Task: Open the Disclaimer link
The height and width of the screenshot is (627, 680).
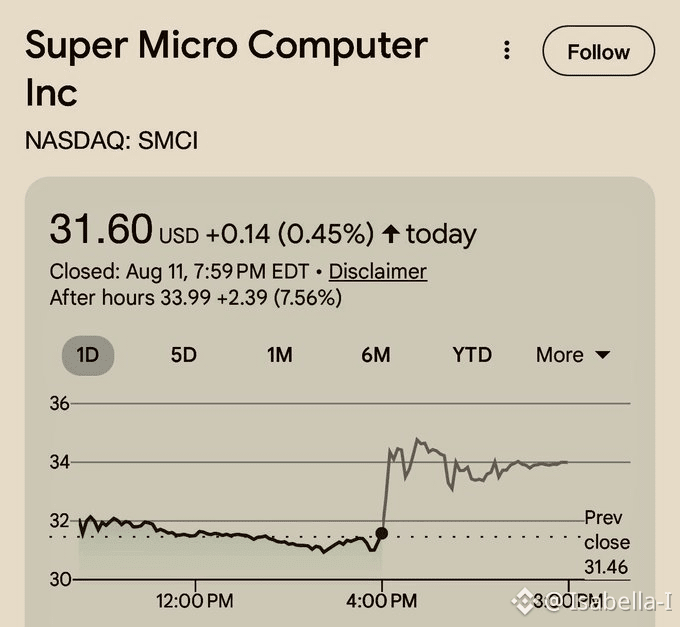Action: click(378, 272)
